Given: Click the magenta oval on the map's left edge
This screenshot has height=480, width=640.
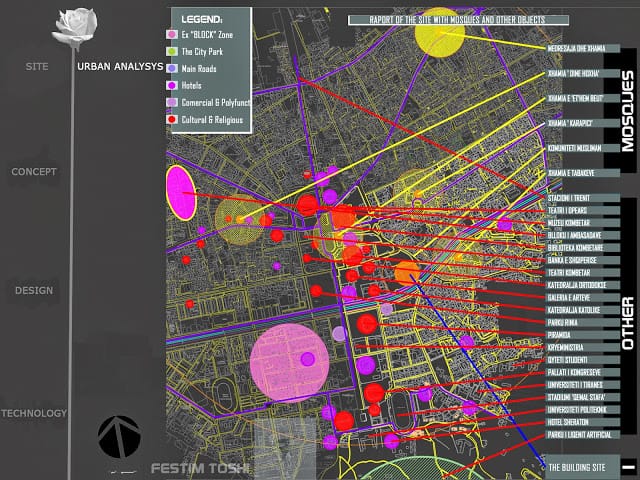Looking at the screenshot, I should click(x=181, y=193).
